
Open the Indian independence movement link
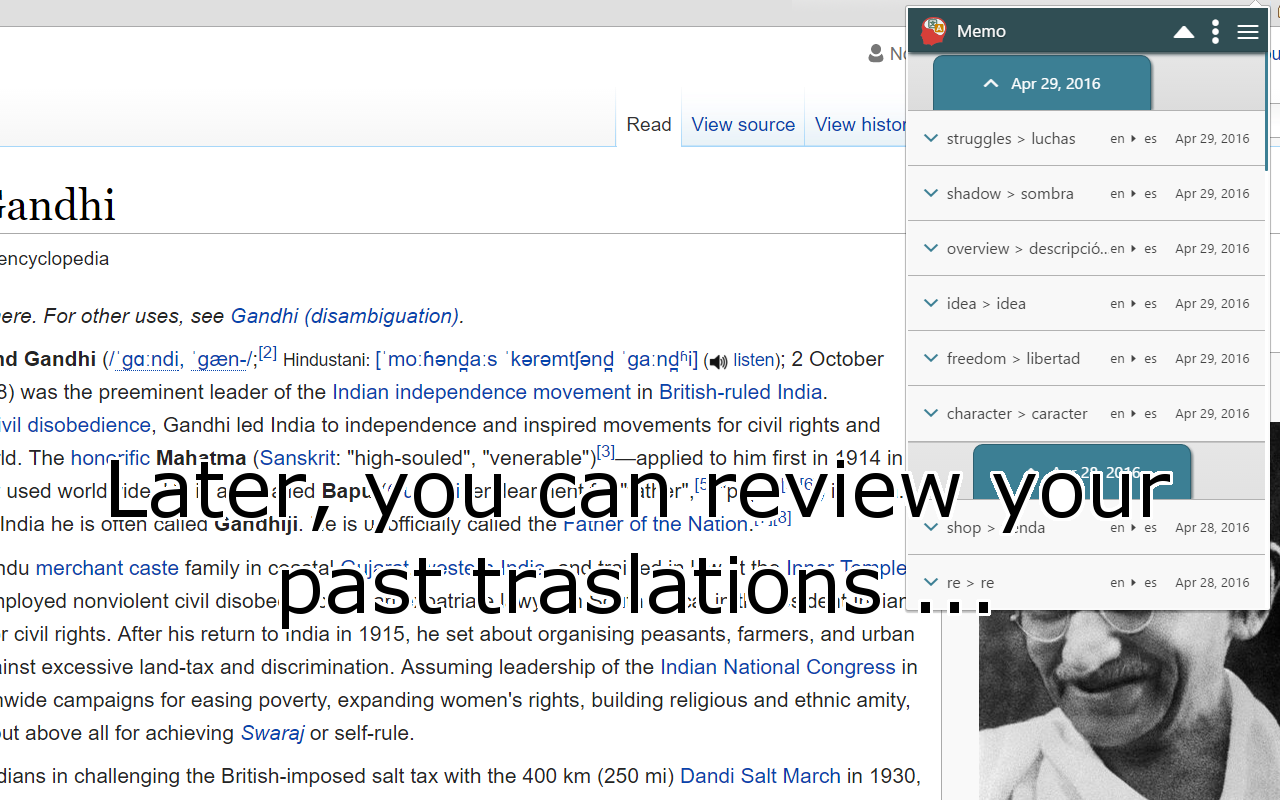click(x=482, y=392)
